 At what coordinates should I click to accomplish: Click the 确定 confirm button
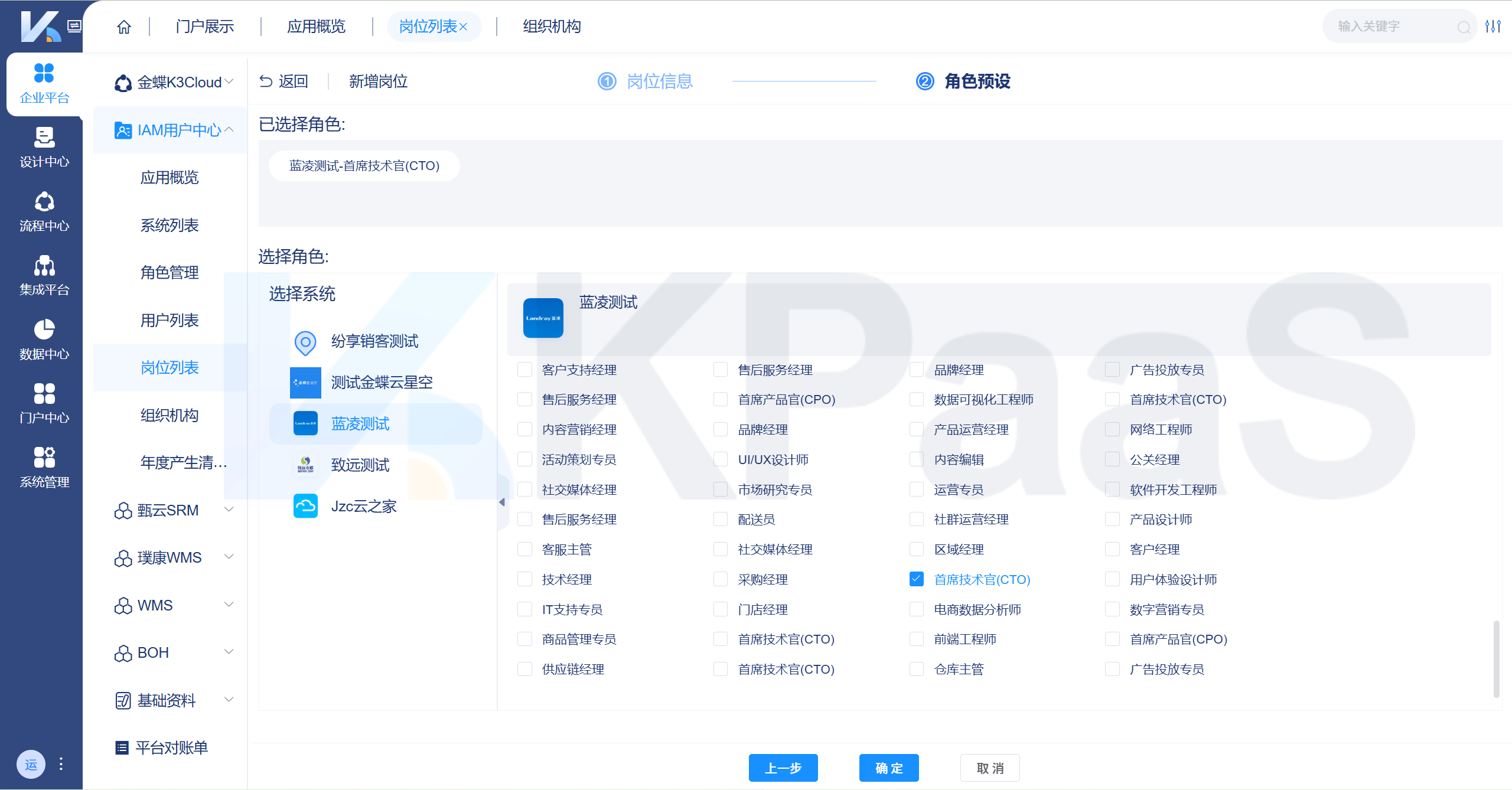tap(888, 768)
